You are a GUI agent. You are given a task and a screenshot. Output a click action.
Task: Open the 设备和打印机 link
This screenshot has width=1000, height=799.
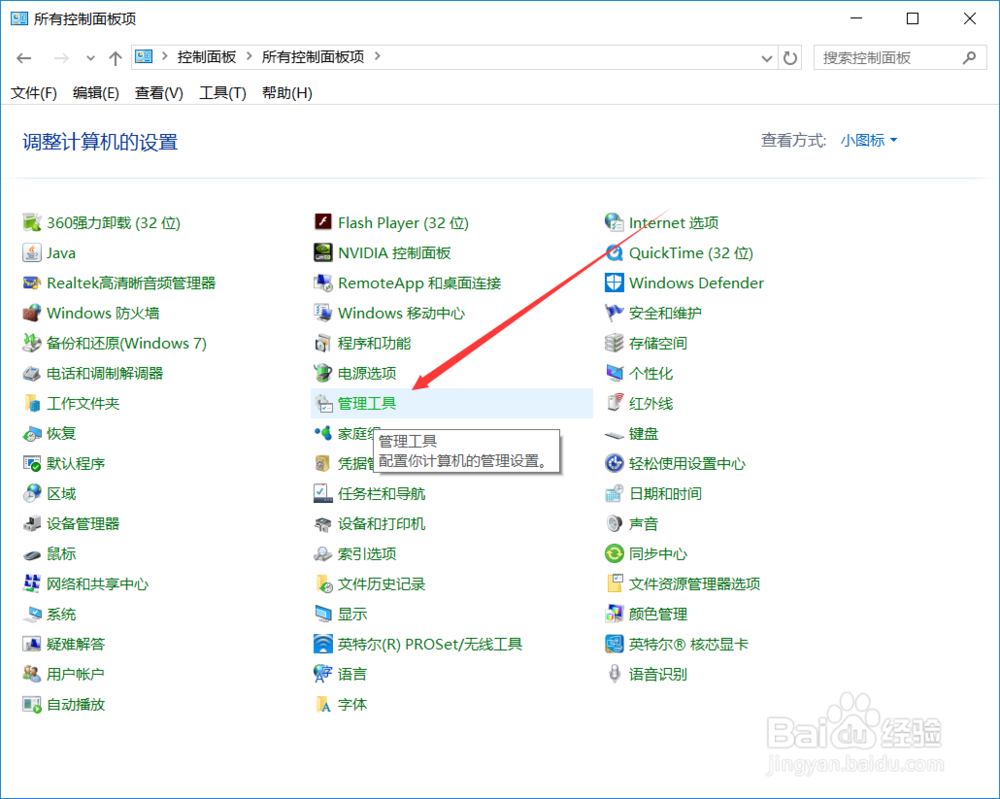click(x=381, y=524)
